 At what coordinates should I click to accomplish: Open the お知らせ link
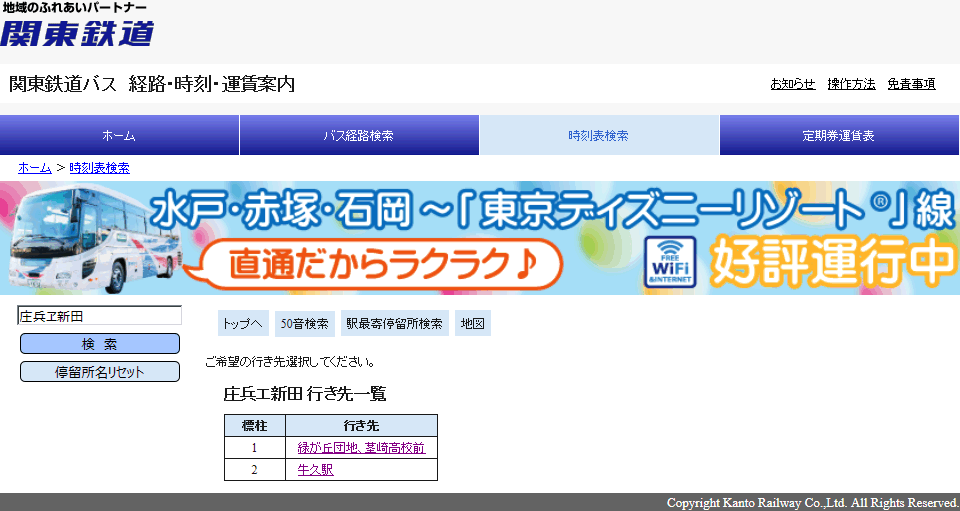tap(792, 84)
